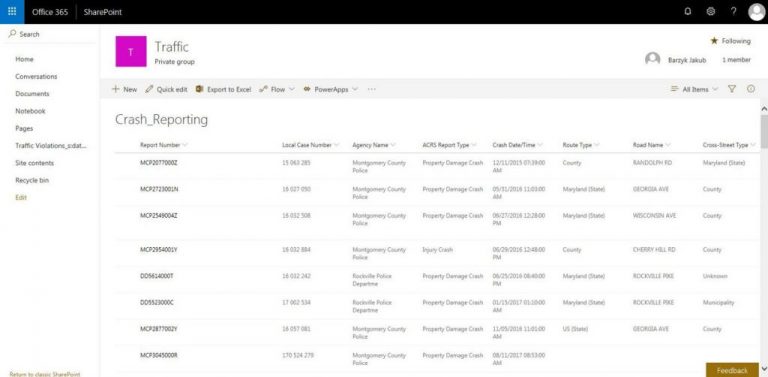The width and height of the screenshot is (768, 377).
Task: Open the more commands ellipsis
Action: 371,89
